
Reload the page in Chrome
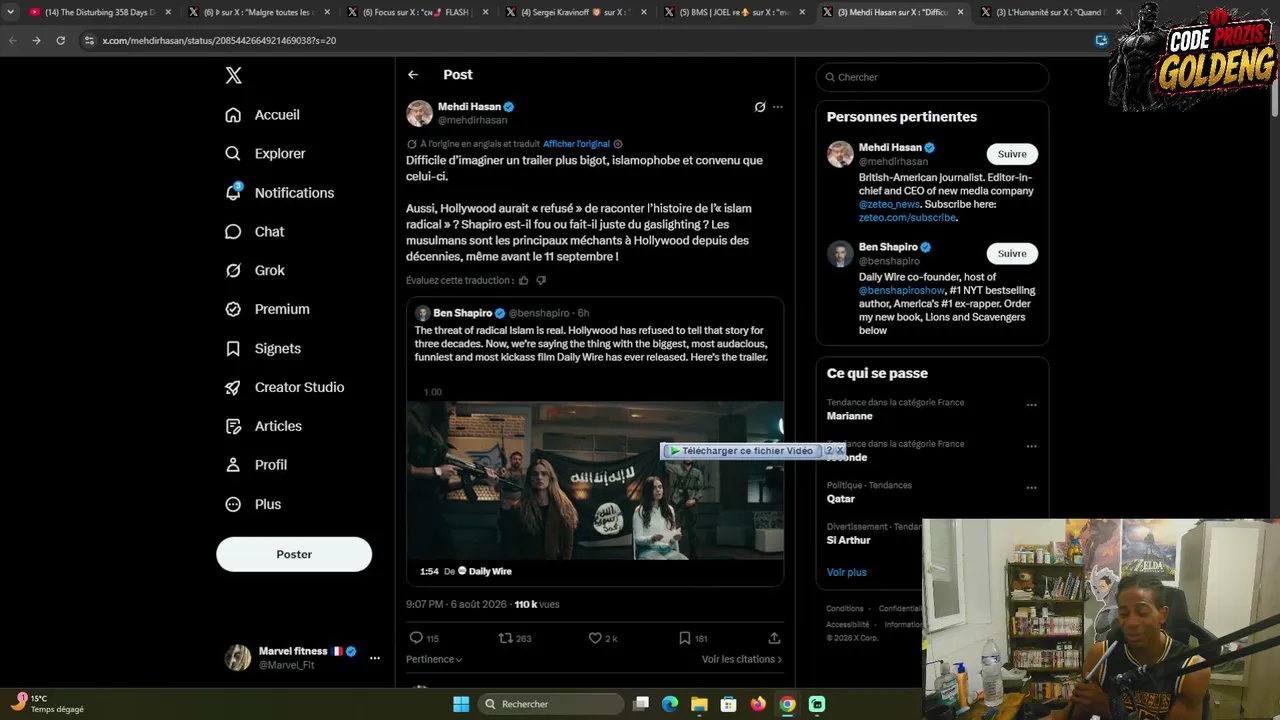tap(60, 40)
